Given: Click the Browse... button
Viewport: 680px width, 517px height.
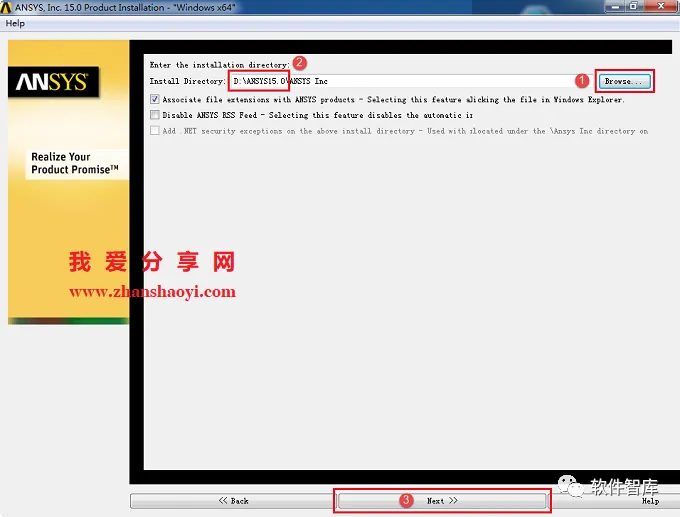Looking at the screenshot, I should click(624, 81).
